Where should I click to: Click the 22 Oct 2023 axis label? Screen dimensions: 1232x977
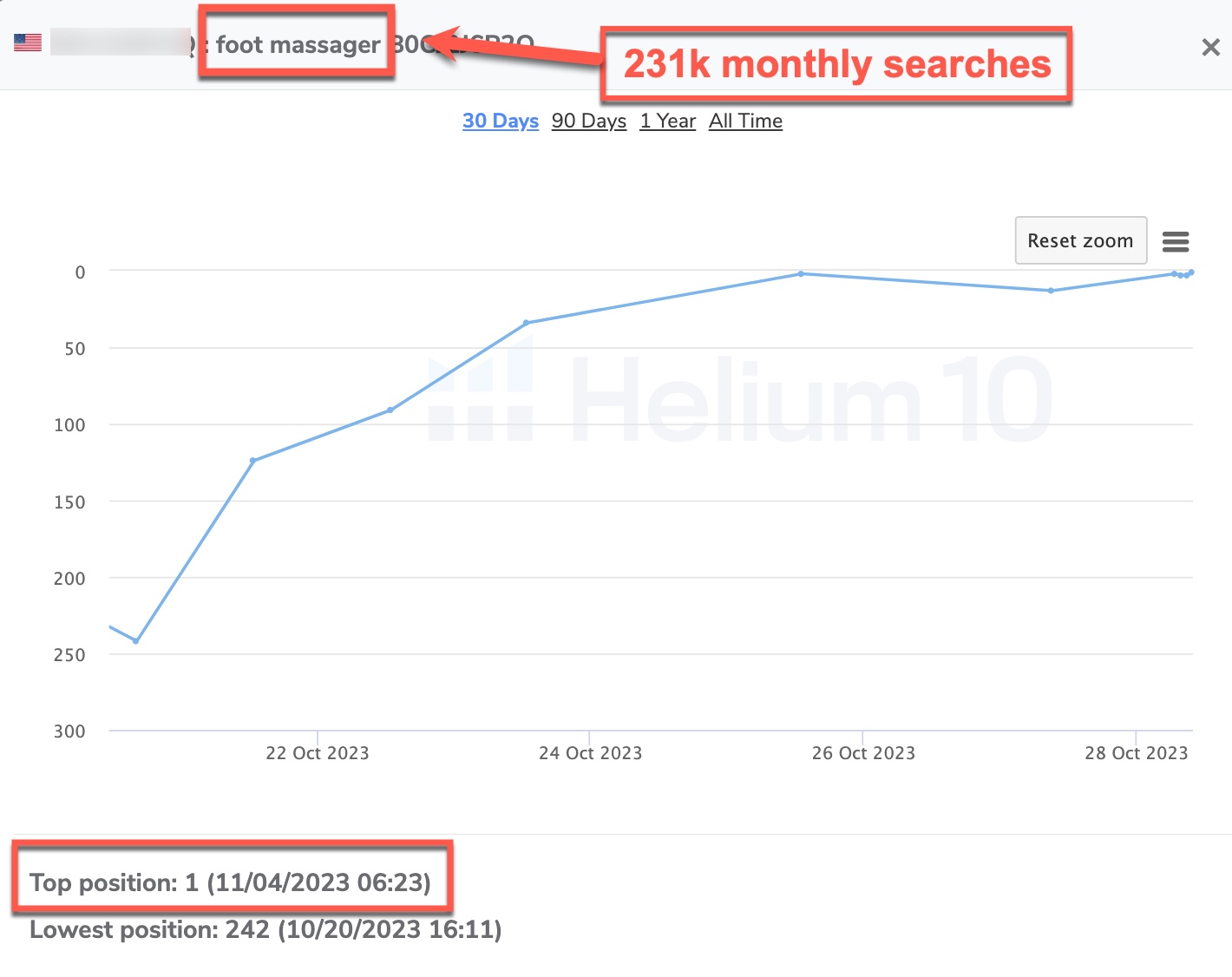coord(317,753)
